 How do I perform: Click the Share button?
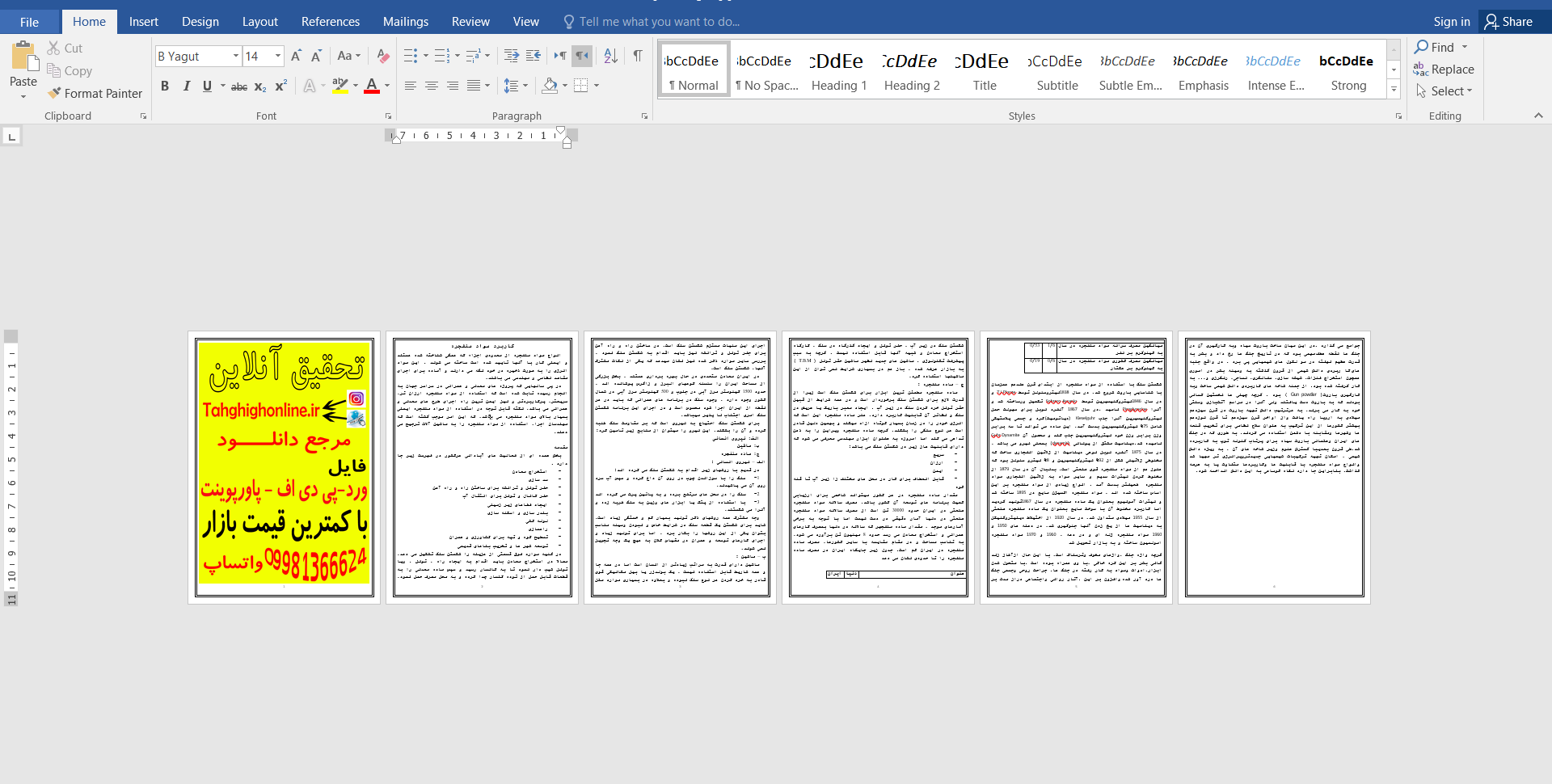click(1509, 22)
